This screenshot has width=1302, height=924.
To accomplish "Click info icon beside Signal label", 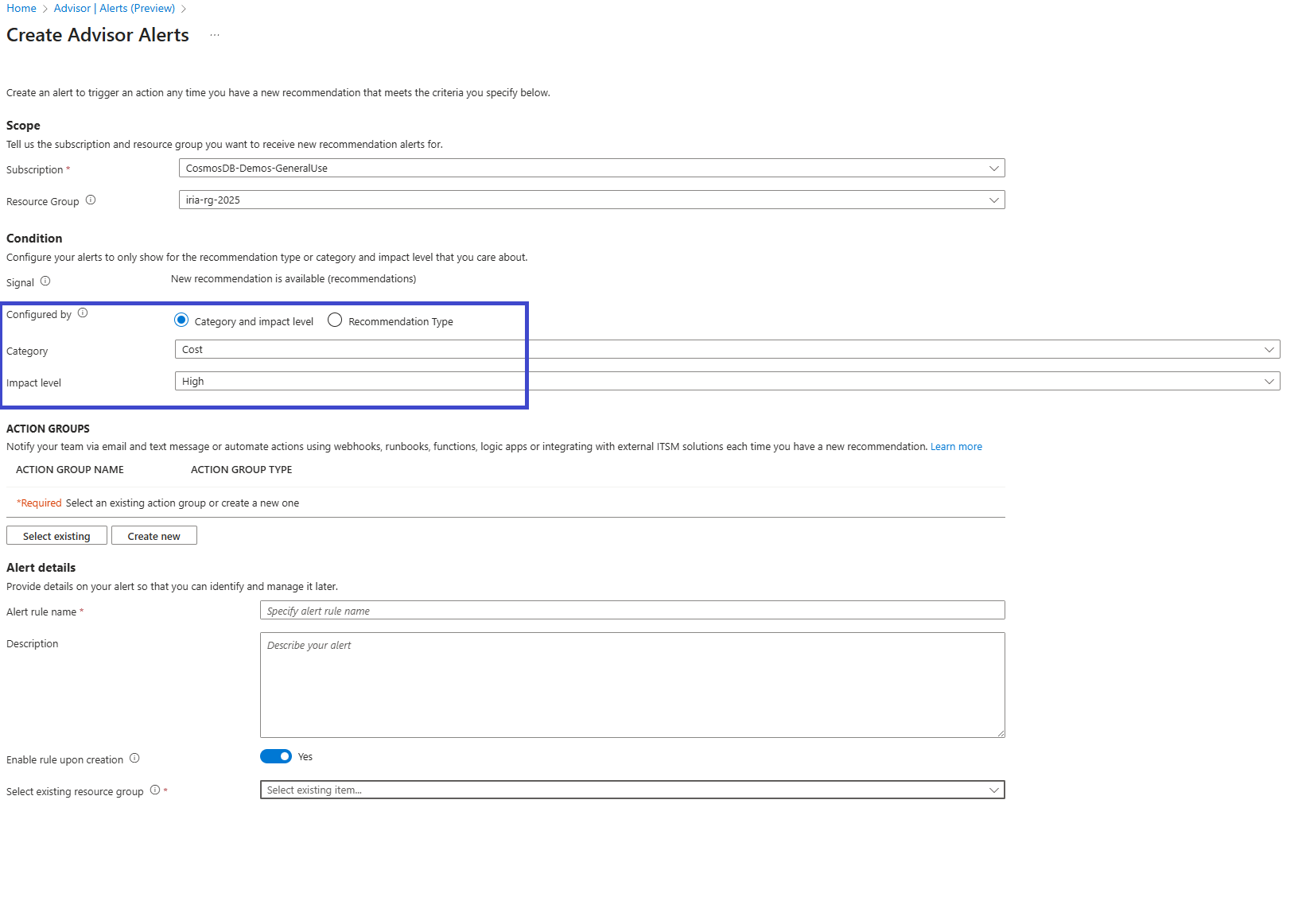I will click(x=45, y=281).
